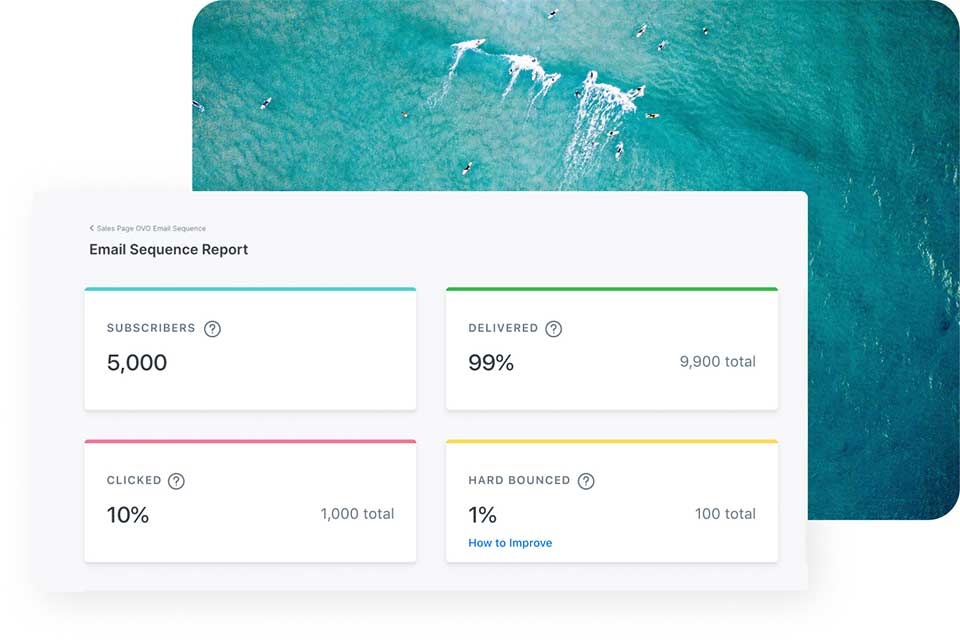The image size is (960, 642).
Task: Click the Email Sequence Report heading
Action: point(168,249)
